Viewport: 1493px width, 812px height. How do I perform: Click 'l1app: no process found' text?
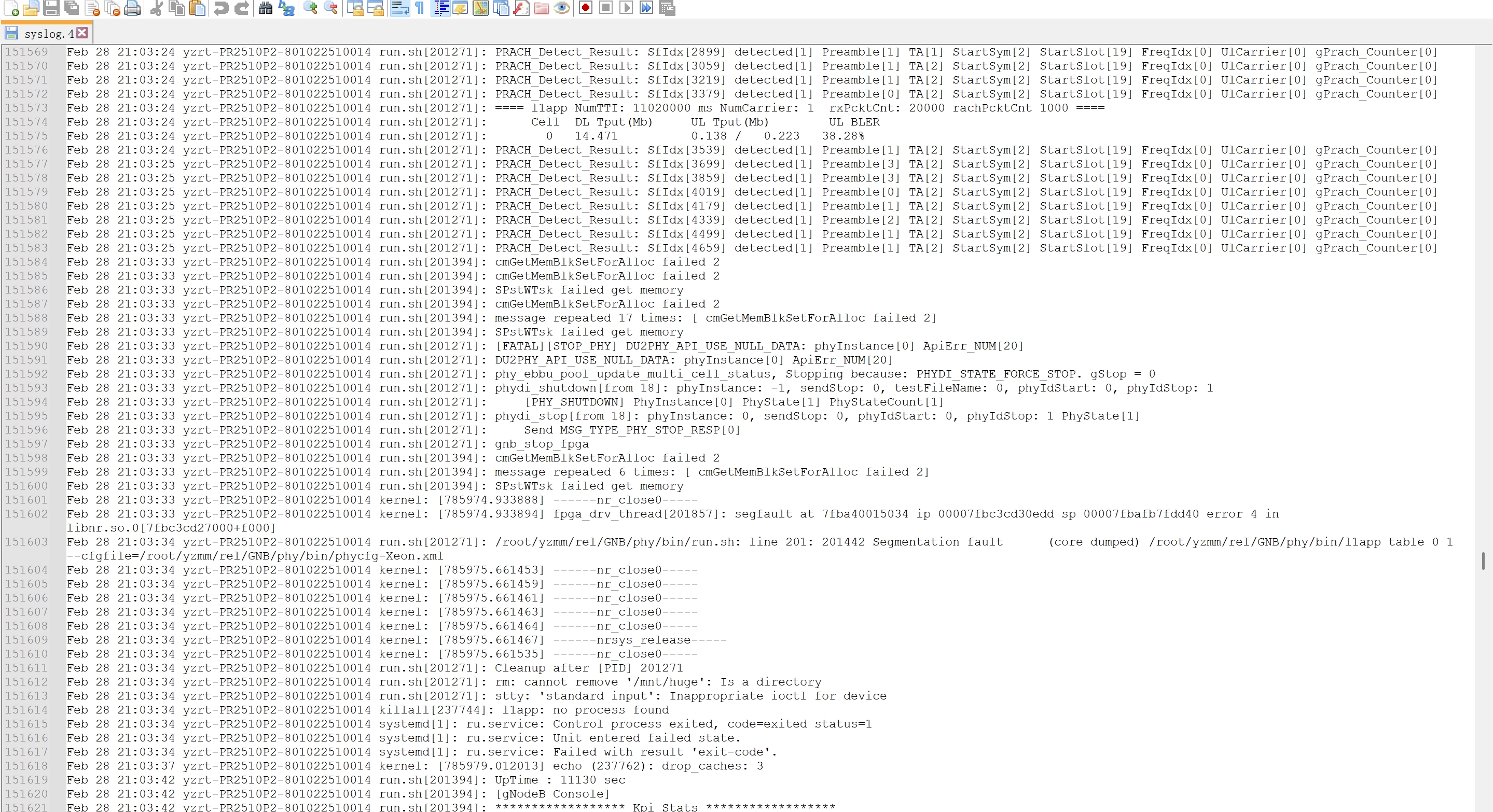coord(585,709)
